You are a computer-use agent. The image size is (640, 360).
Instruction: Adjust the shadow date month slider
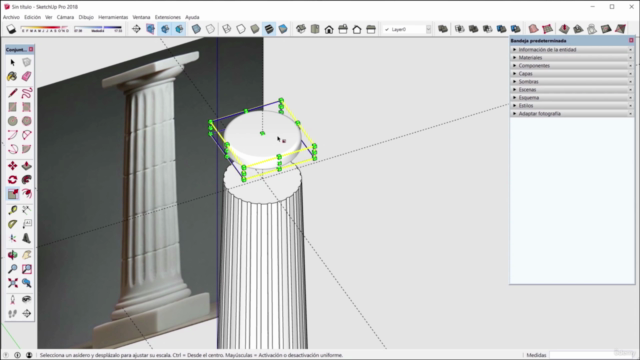point(45,29)
